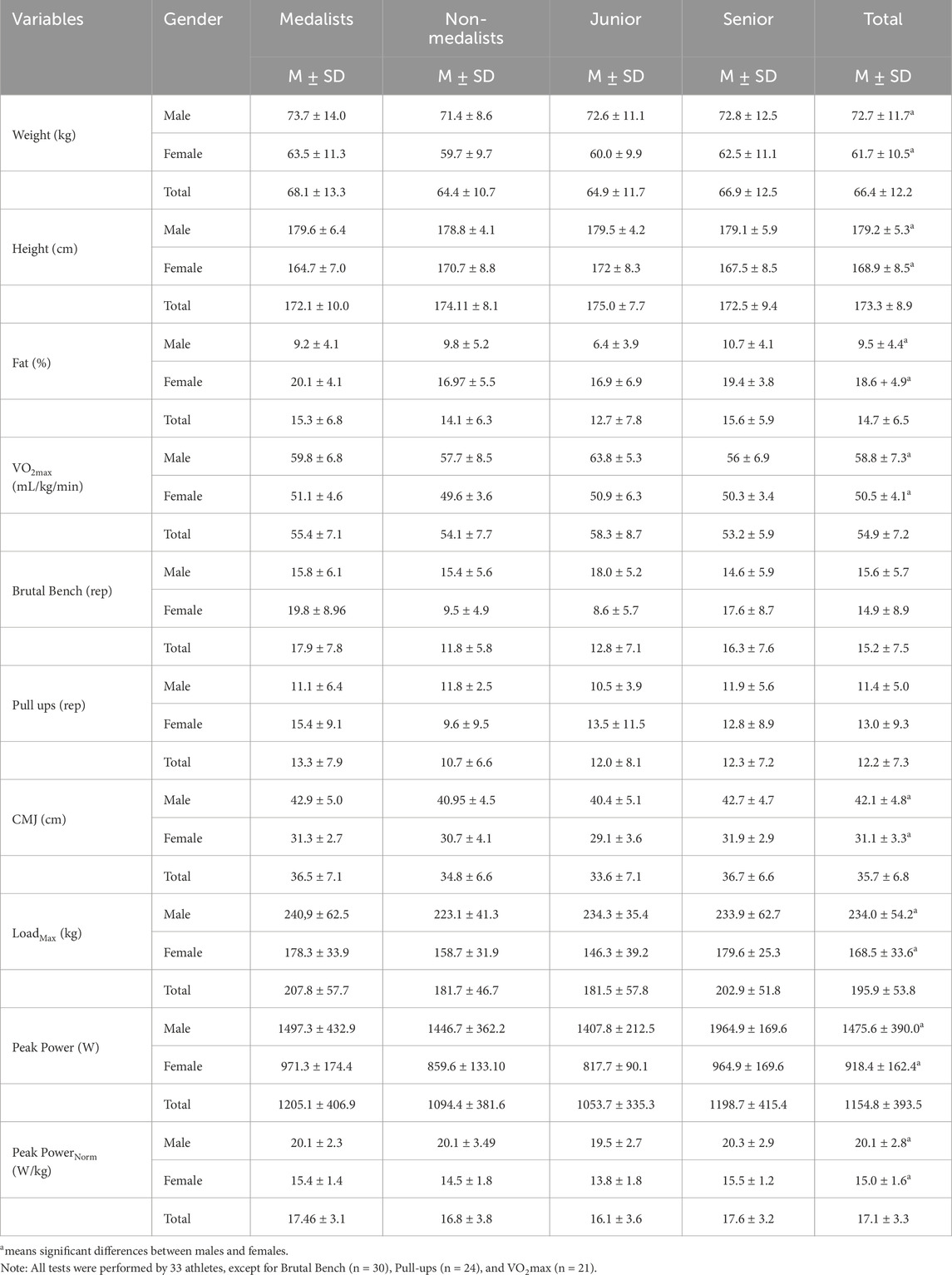The width and height of the screenshot is (952, 1275).
Task: Click the Weight (kg) row label
Action: [x=44, y=134]
